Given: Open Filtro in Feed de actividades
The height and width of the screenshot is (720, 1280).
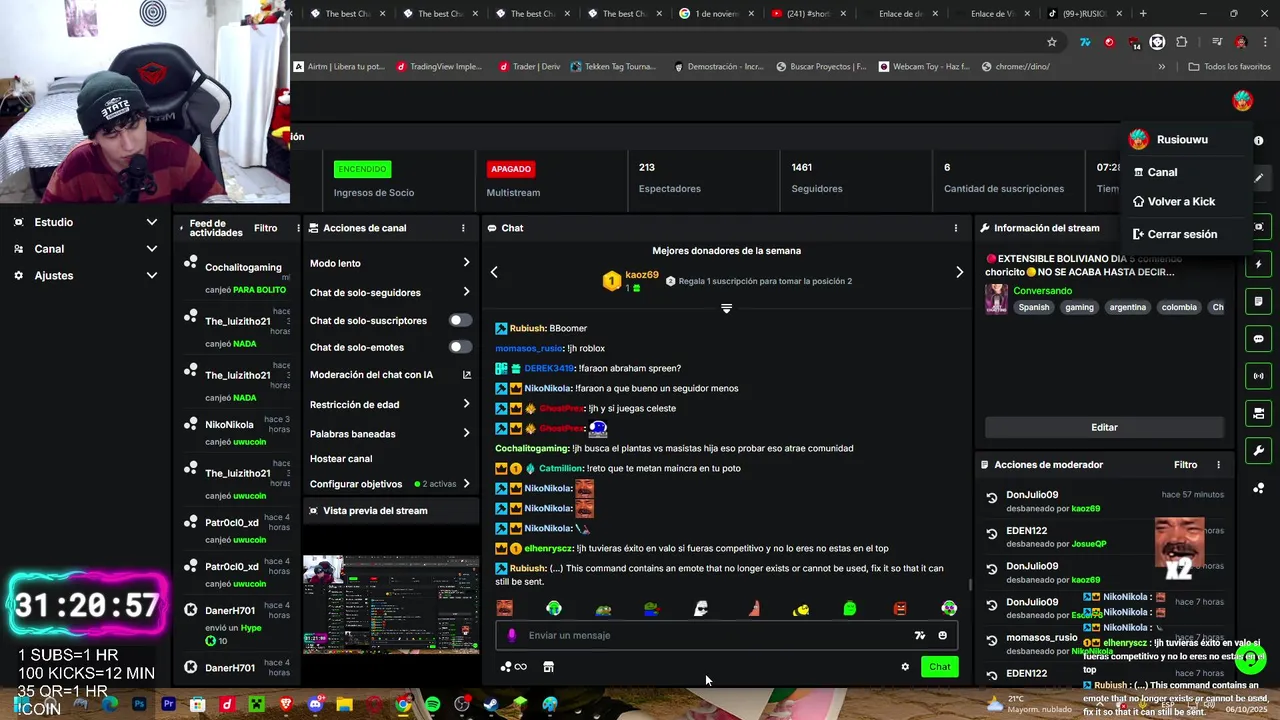Looking at the screenshot, I should coord(265,228).
